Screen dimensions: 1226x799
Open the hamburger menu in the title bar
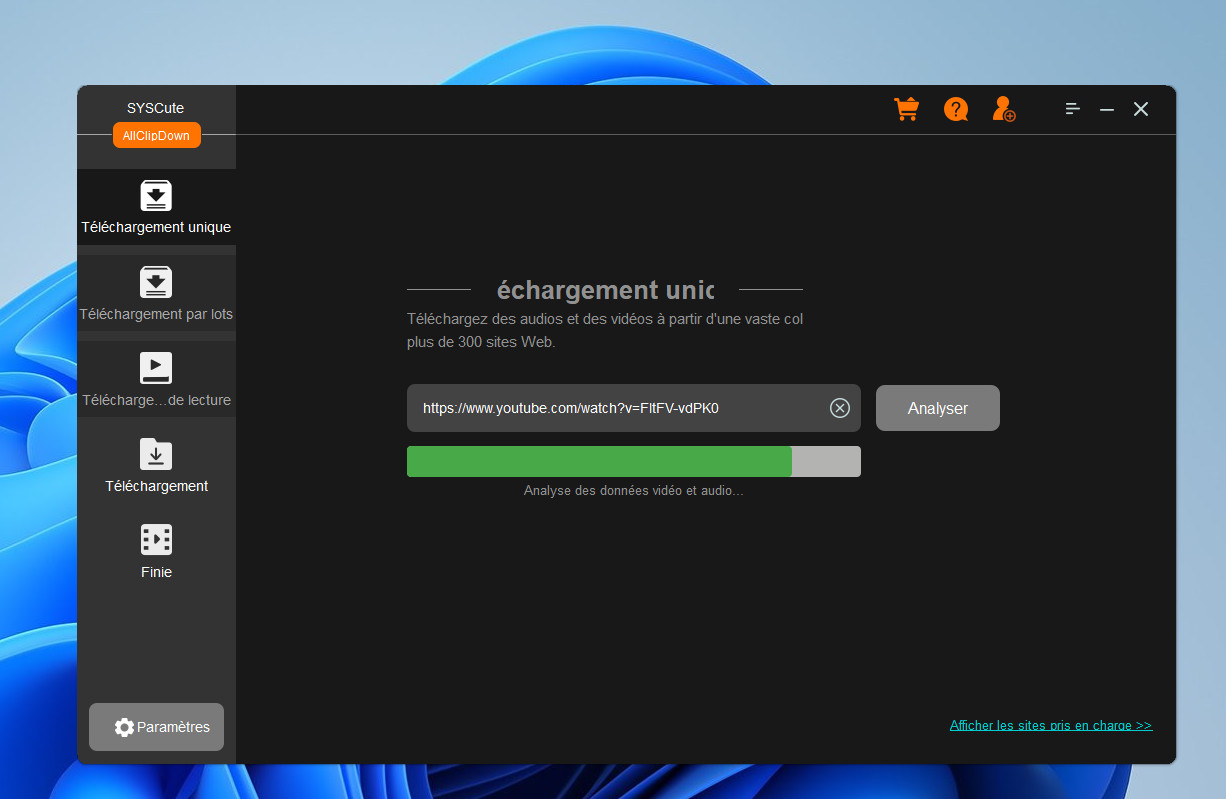(1072, 109)
